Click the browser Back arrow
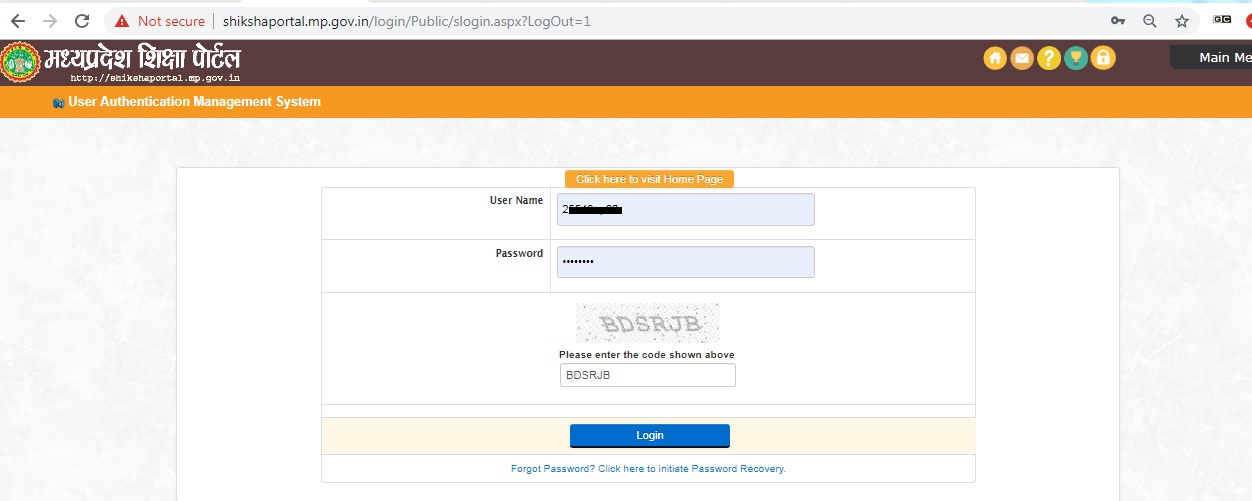The width and height of the screenshot is (1252, 501). coord(18,20)
